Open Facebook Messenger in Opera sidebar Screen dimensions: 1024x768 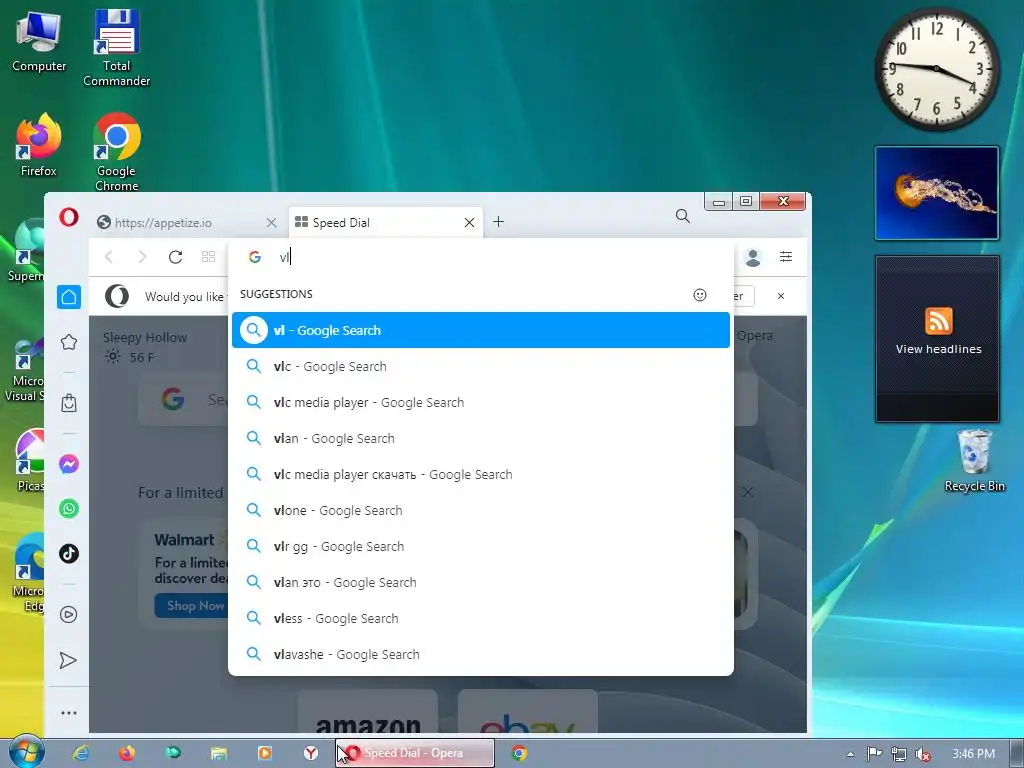point(69,464)
